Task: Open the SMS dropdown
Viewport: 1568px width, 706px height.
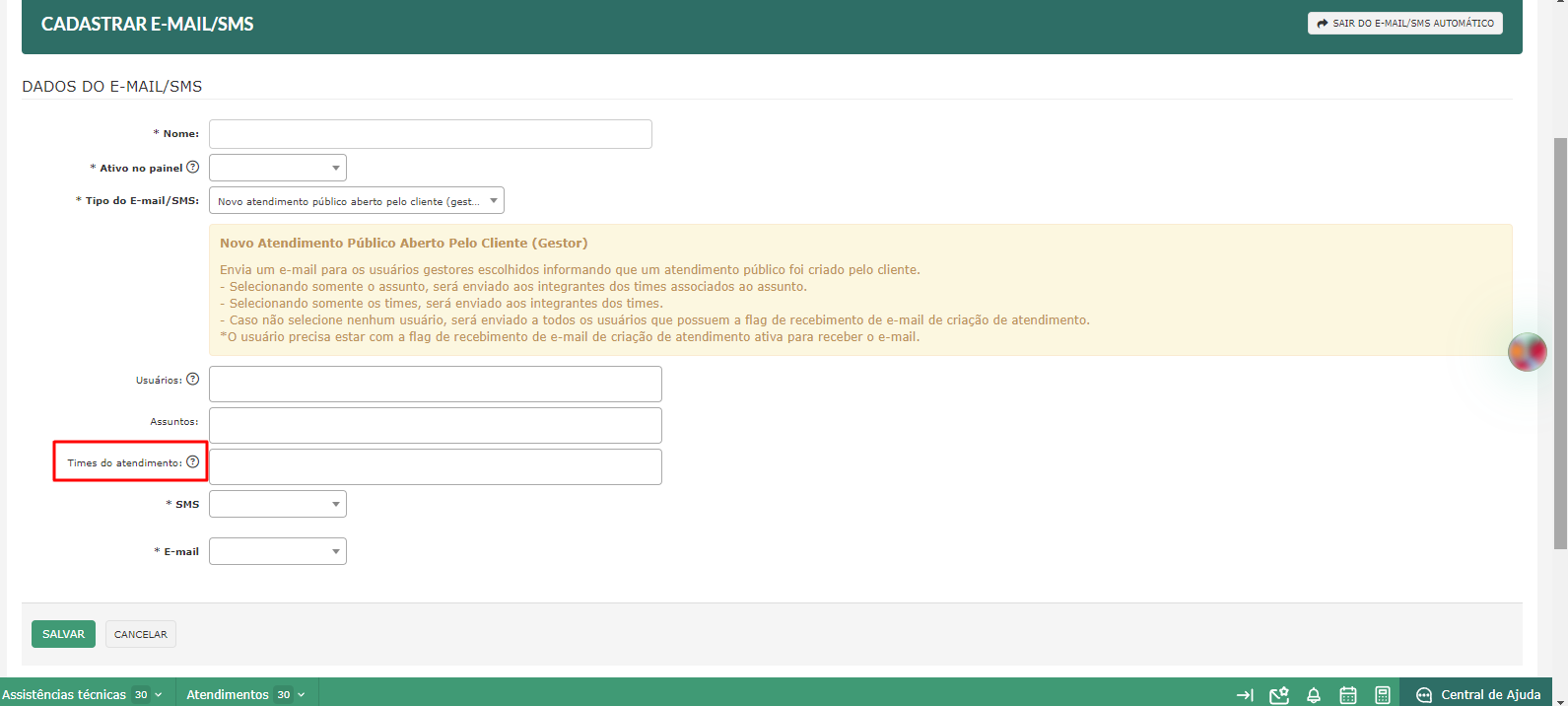Action: coord(278,504)
